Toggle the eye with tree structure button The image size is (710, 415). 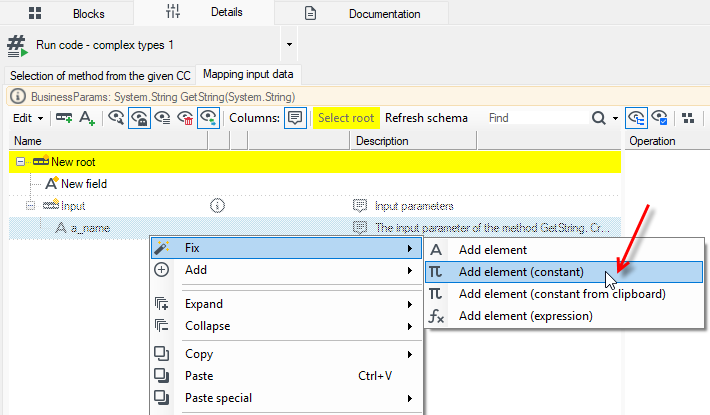[x=636, y=118]
